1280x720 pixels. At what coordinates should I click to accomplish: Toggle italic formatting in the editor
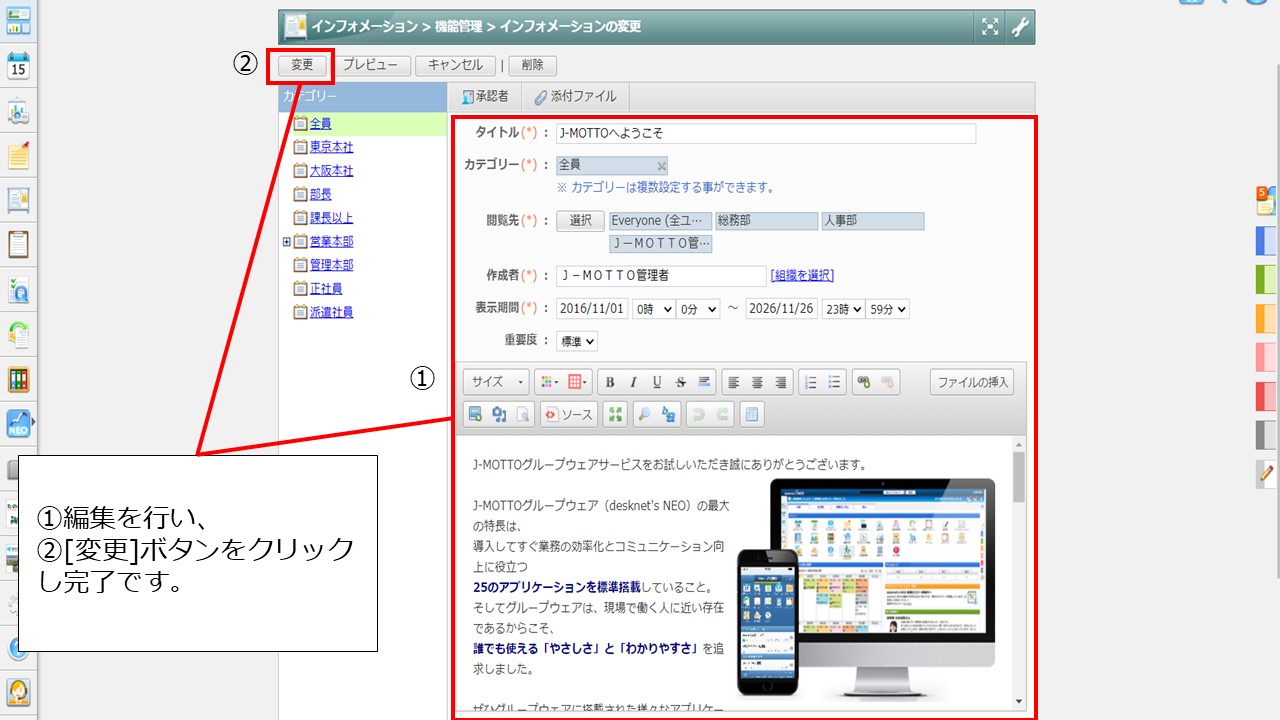pyautogui.click(x=633, y=382)
